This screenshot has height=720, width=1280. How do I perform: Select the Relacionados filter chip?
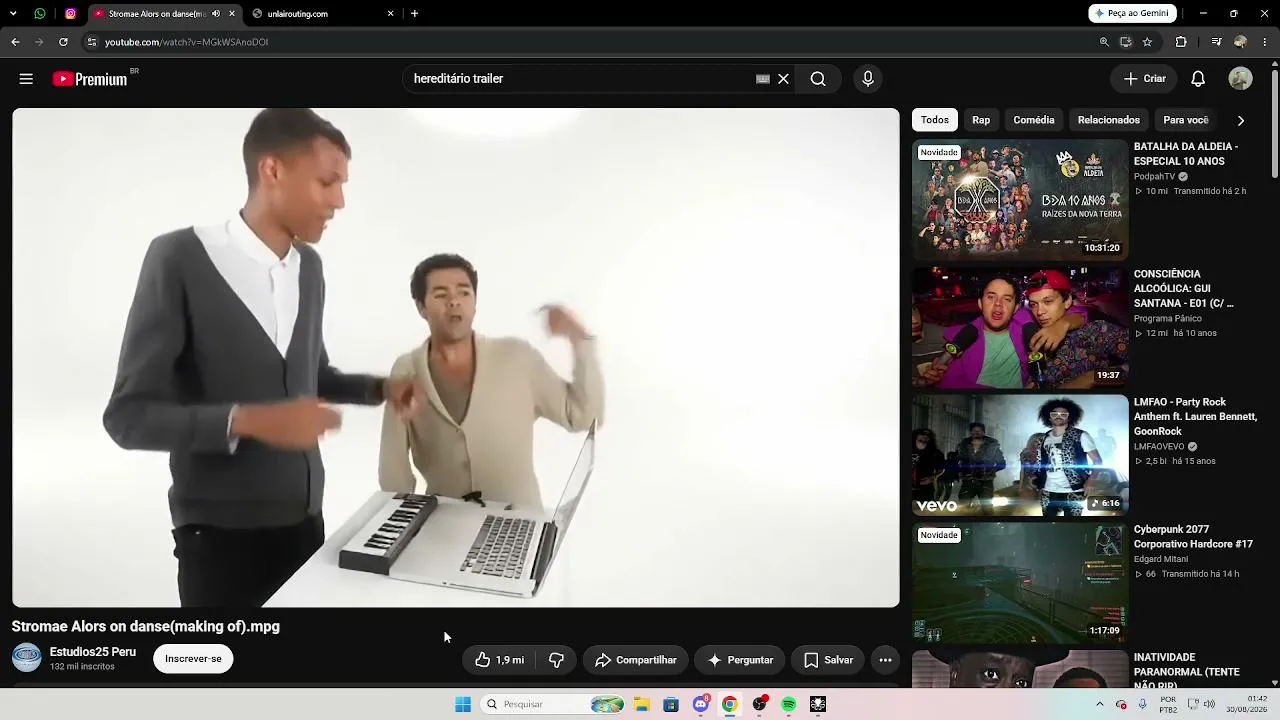[x=1109, y=120]
